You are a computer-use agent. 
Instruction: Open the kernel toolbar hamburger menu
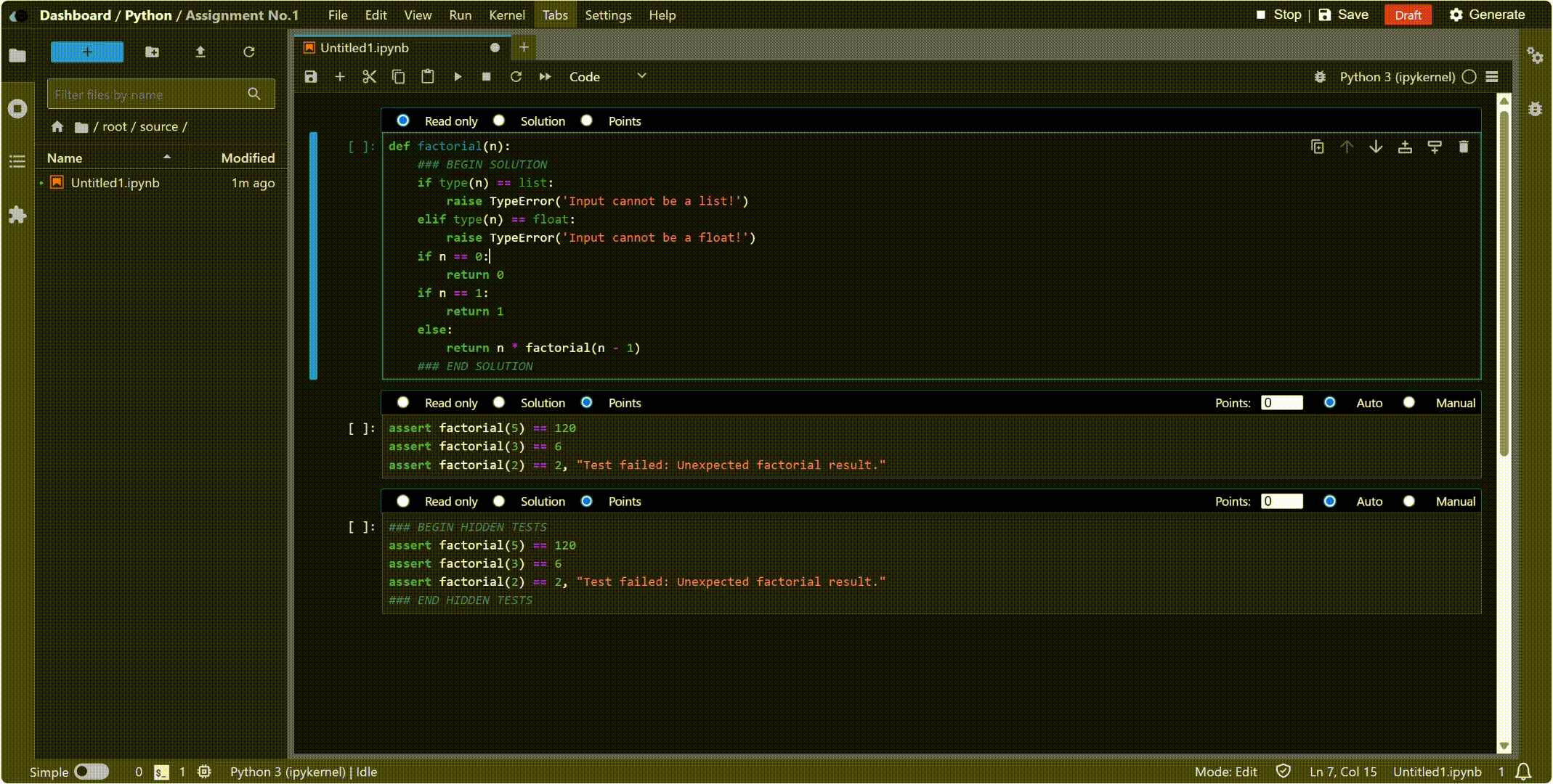pyautogui.click(x=1492, y=77)
